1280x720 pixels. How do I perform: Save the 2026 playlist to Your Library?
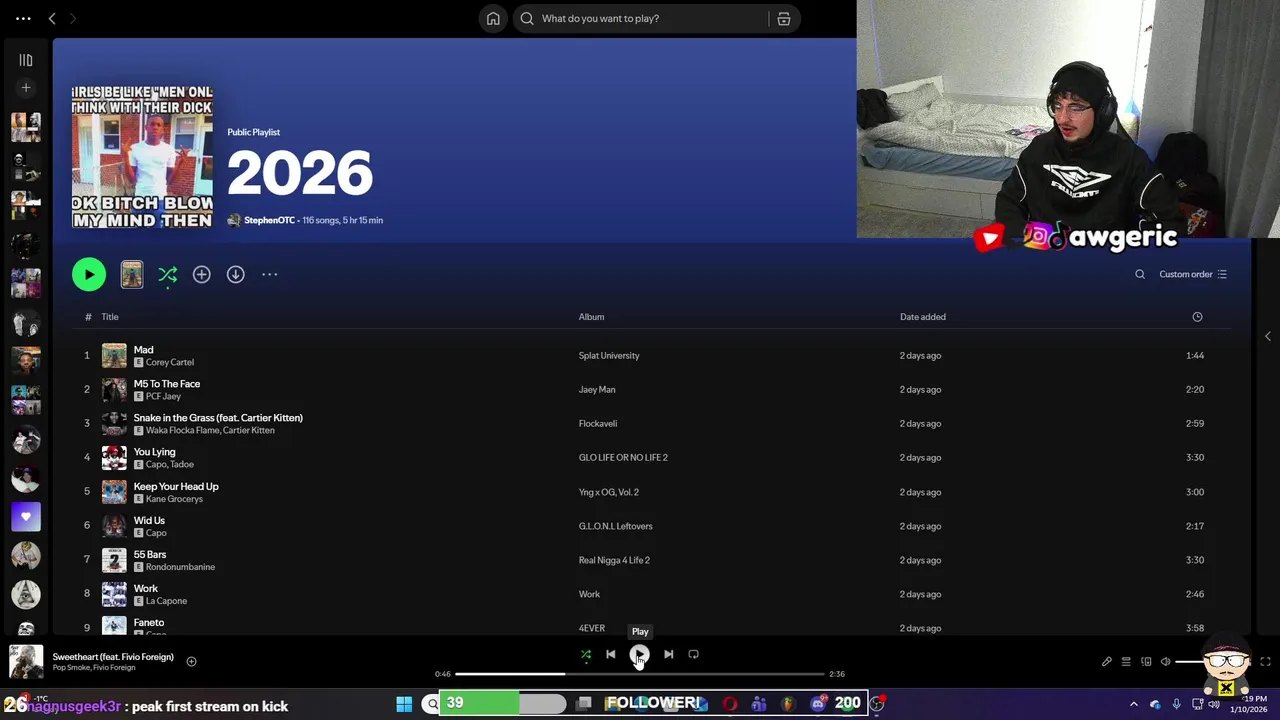click(202, 274)
